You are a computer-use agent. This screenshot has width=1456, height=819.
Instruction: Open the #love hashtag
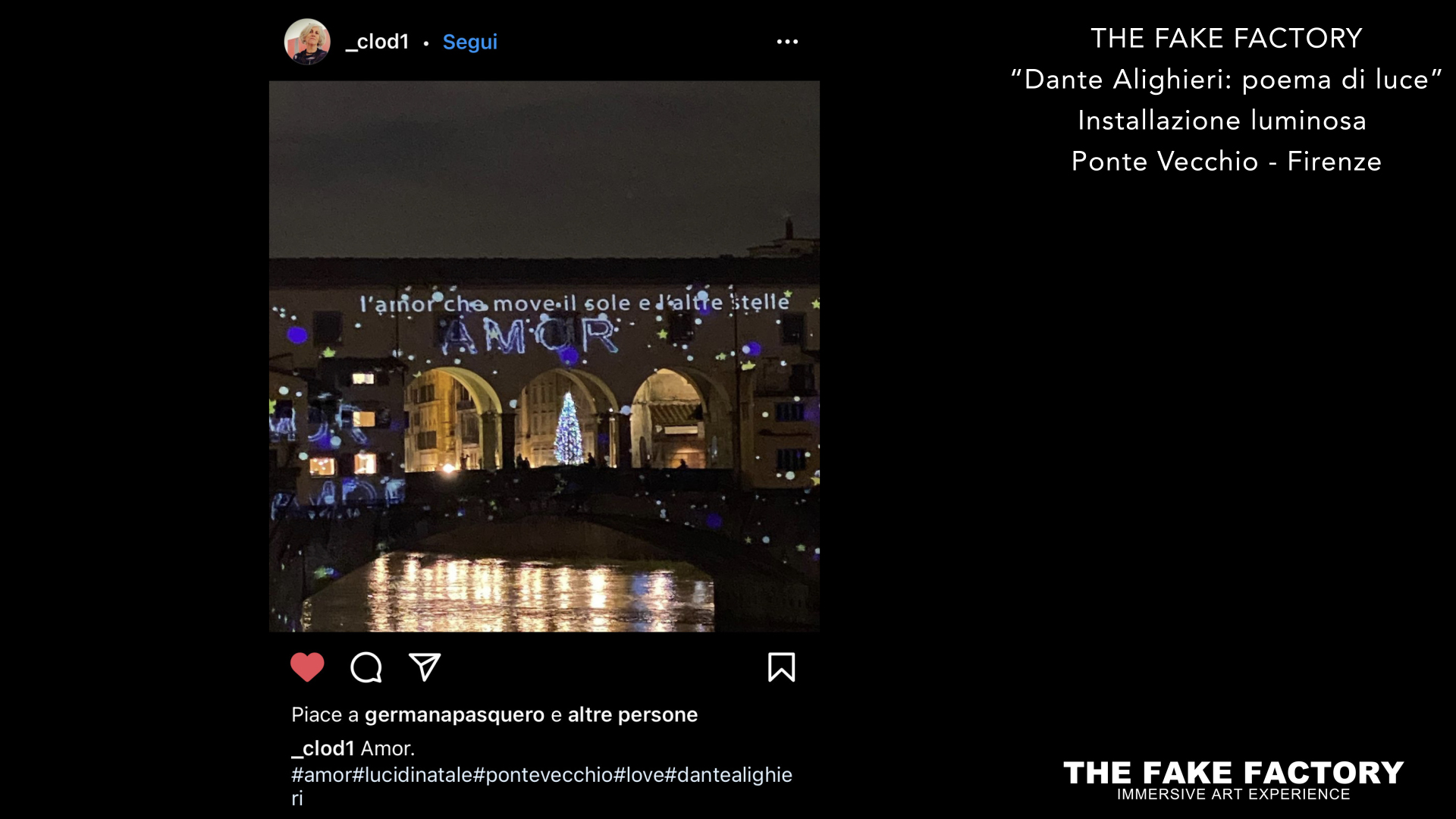[x=639, y=775]
